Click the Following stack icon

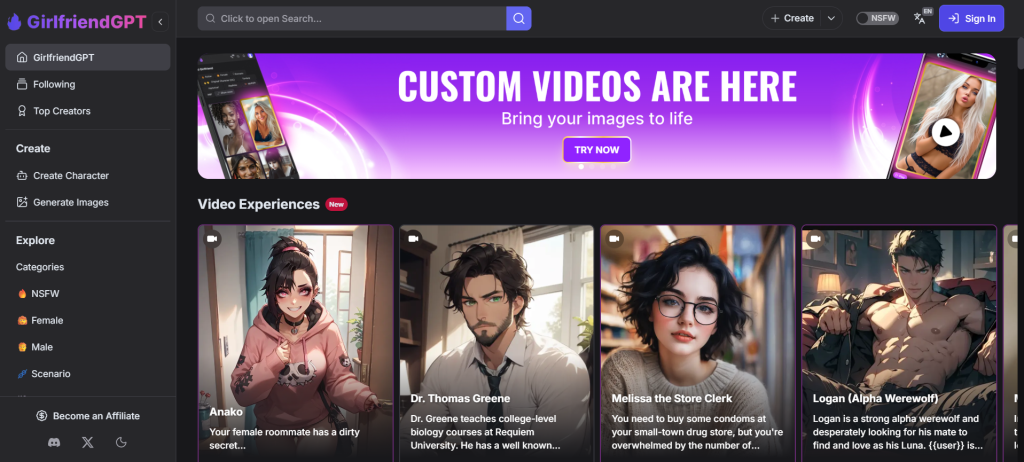click(22, 84)
